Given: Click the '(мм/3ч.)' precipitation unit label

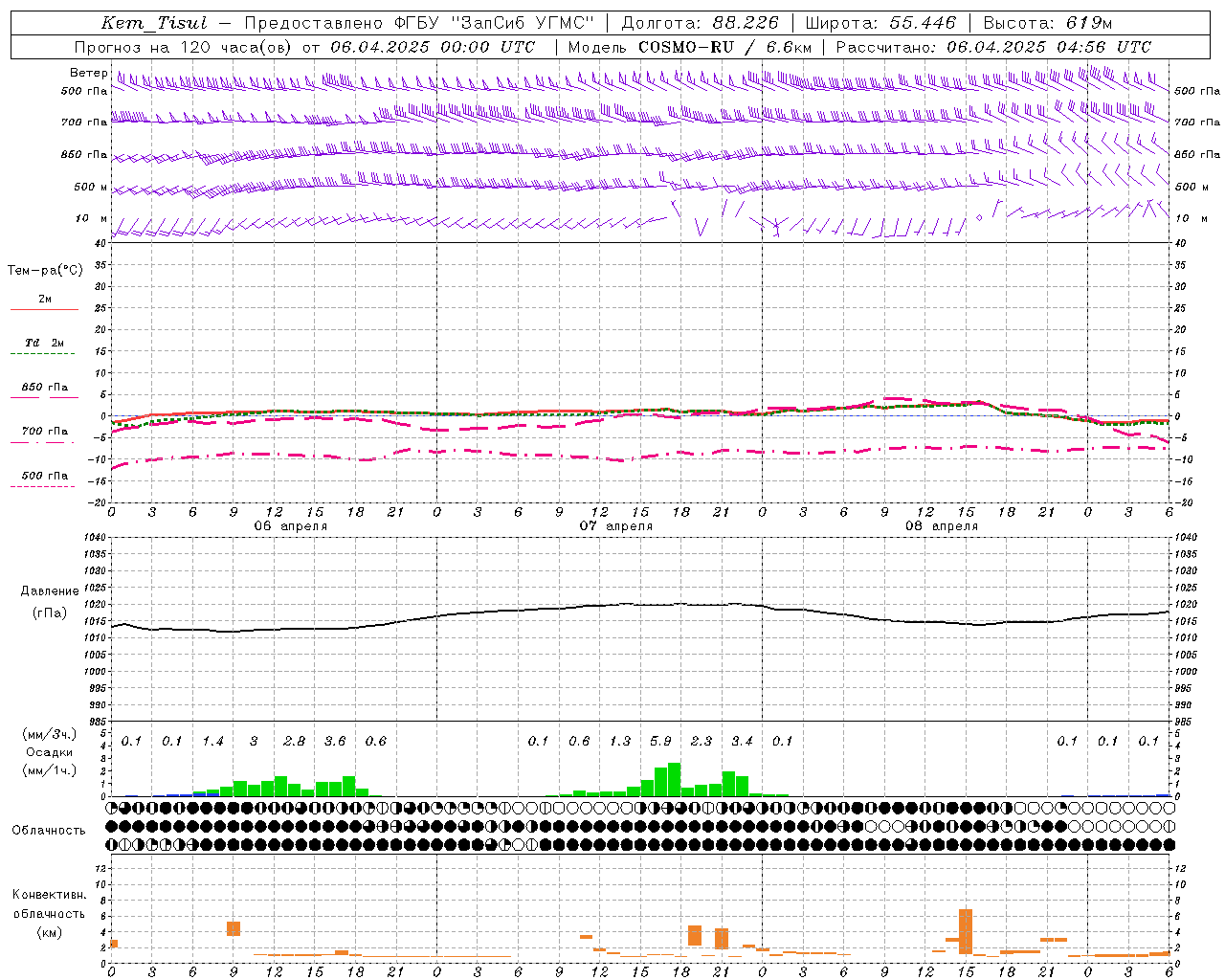Looking at the screenshot, I should point(50,734).
